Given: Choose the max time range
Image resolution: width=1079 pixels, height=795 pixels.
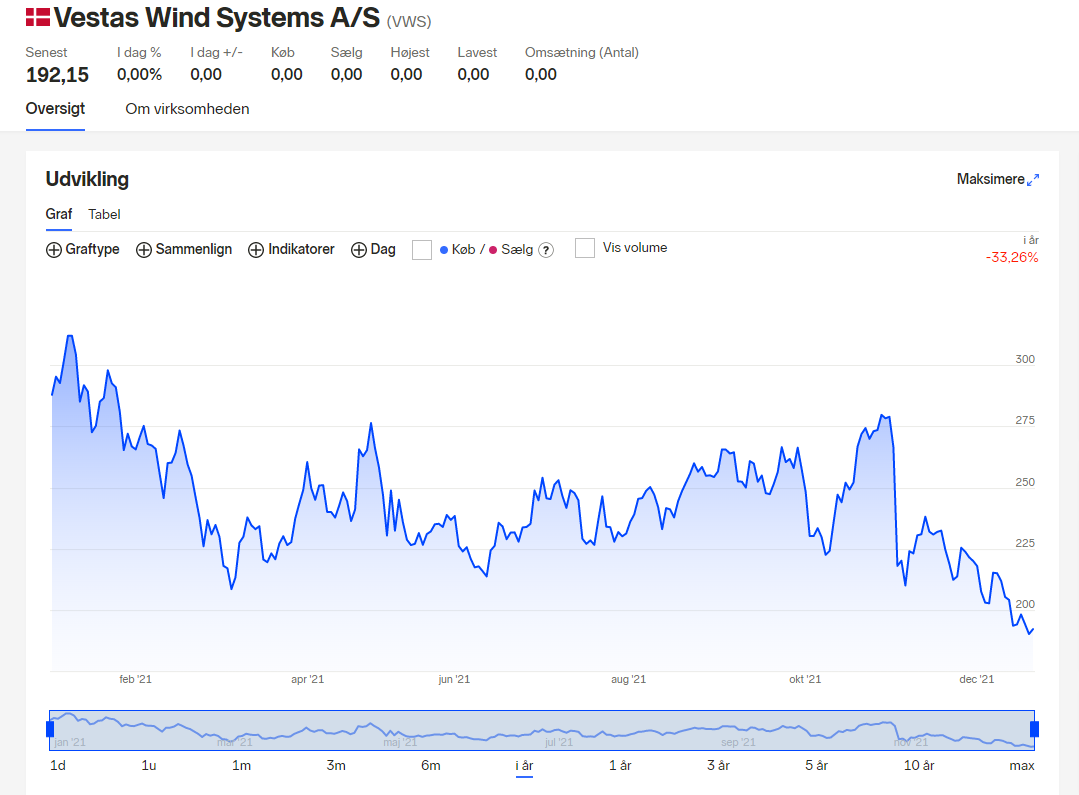Looking at the screenshot, I should coord(1022,765).
